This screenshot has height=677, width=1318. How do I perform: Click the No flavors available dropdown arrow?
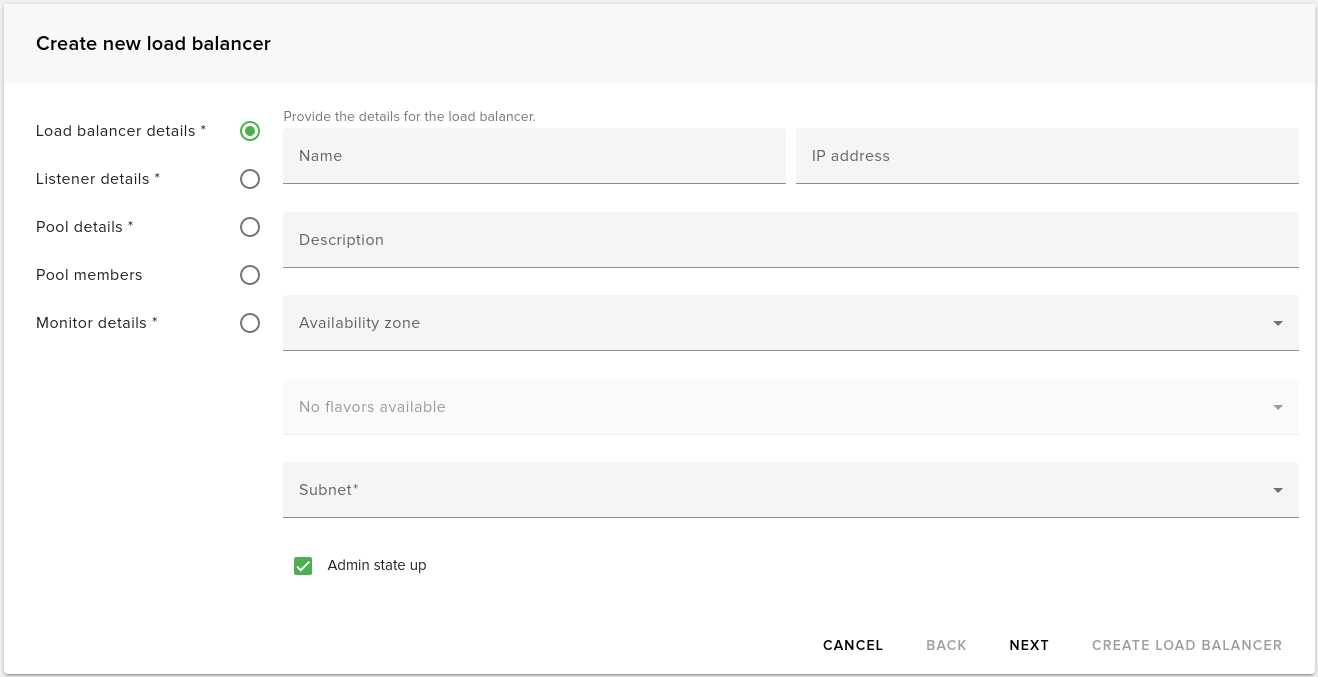pos(1277,407)
